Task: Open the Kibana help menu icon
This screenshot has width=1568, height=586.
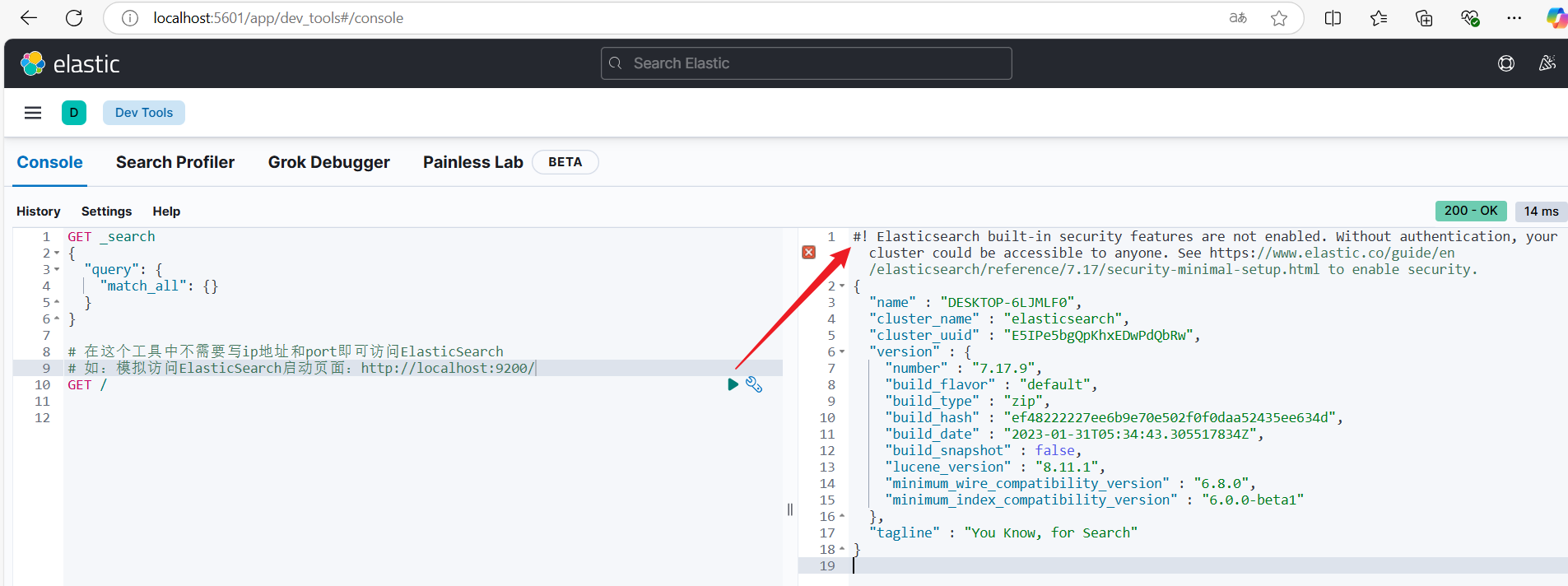Action: click(1506, 63)
